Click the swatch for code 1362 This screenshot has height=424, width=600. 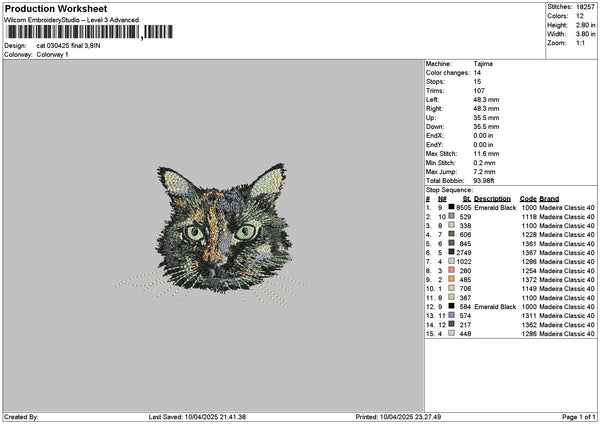tap(452, 325)
